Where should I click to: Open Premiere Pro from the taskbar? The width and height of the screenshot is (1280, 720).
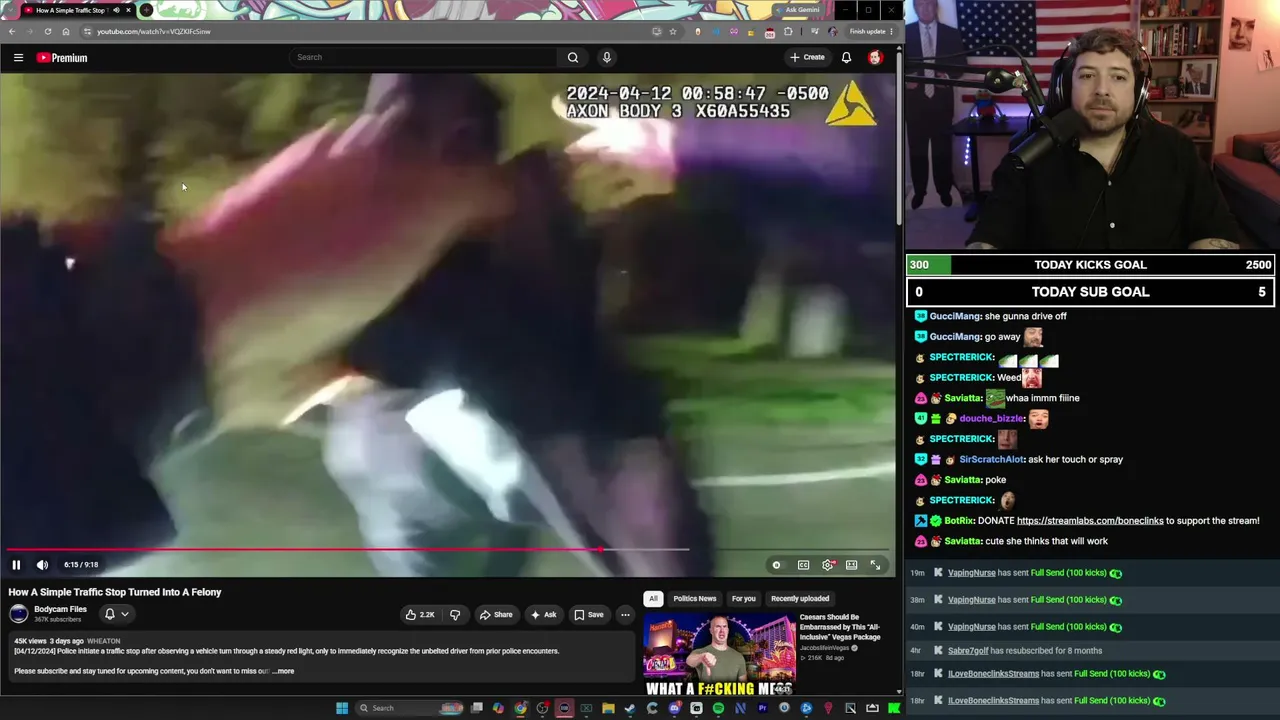[x=762, y=708]
